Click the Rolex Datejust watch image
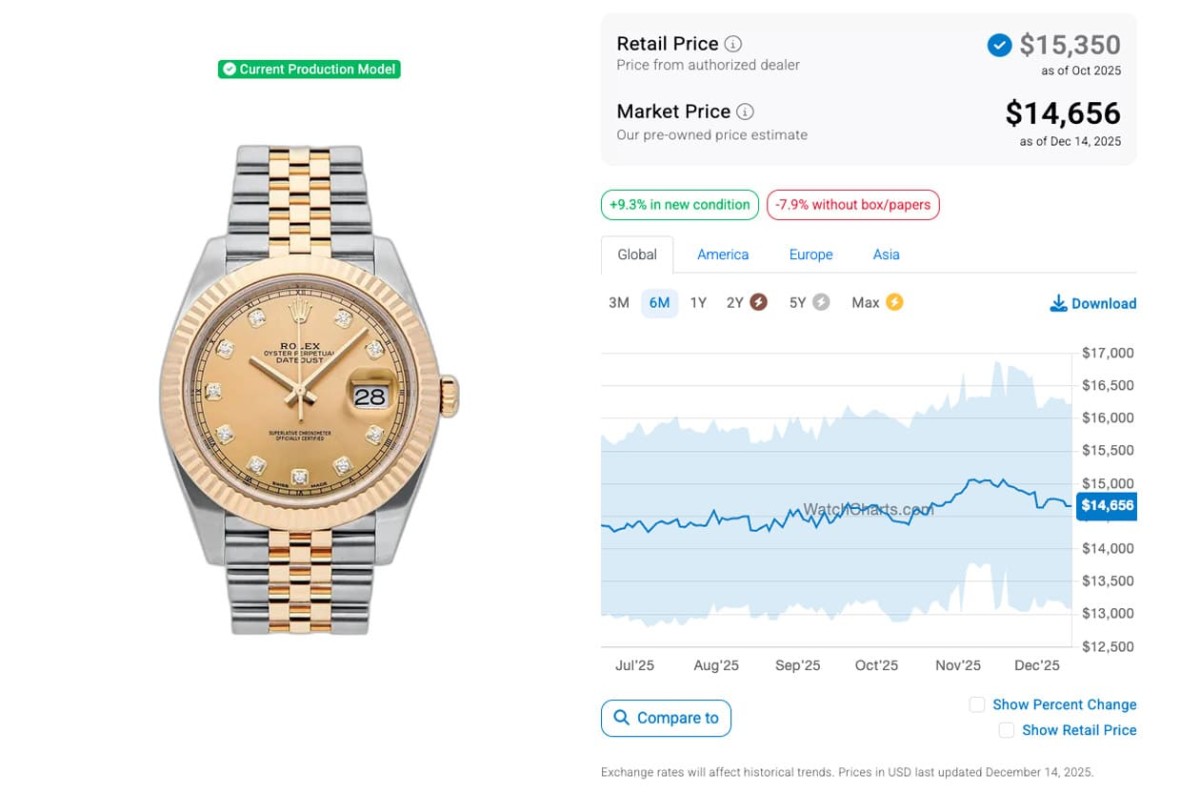This screenshot has width=1200, height=794. (308, 390)
